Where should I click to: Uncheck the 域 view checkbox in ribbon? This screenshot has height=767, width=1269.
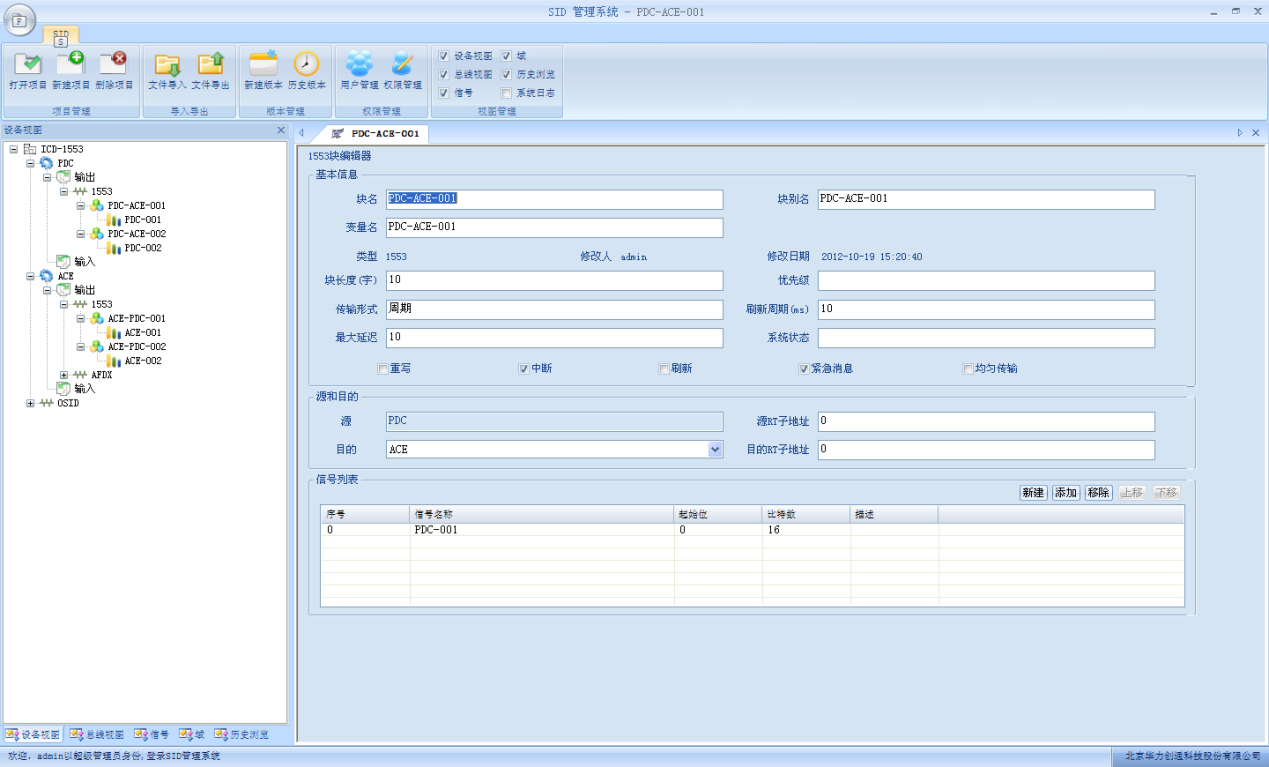(x=506, y=56)
